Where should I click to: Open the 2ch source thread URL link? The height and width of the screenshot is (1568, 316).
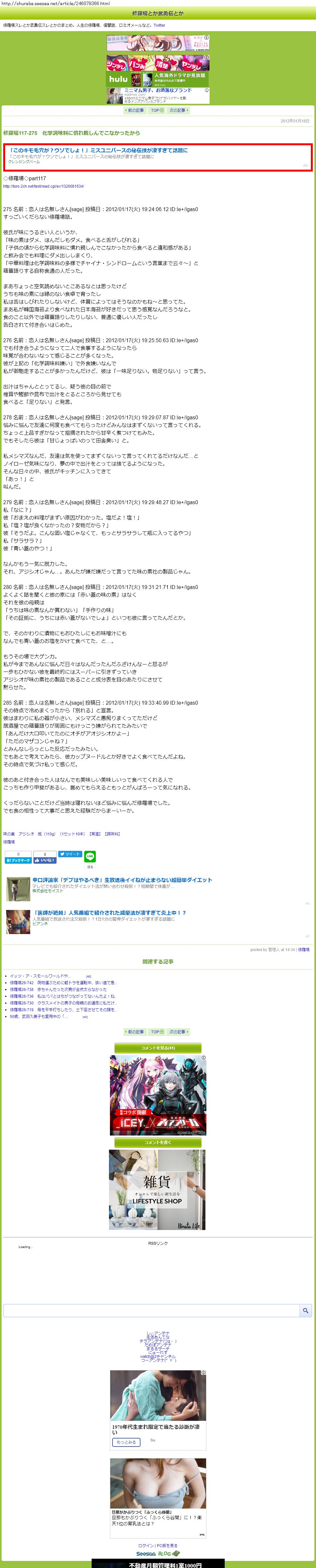click(44, 186)
